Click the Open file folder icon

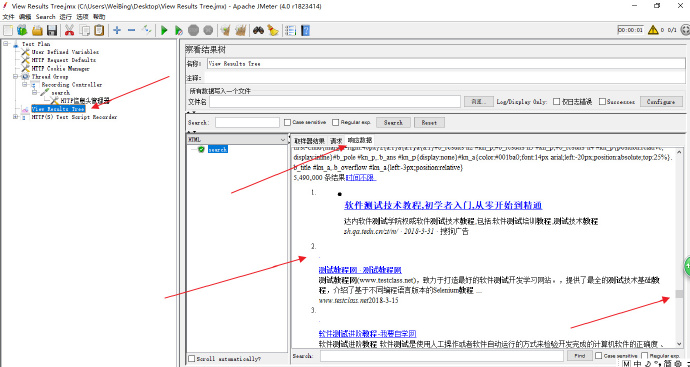(x=37, y=30)
